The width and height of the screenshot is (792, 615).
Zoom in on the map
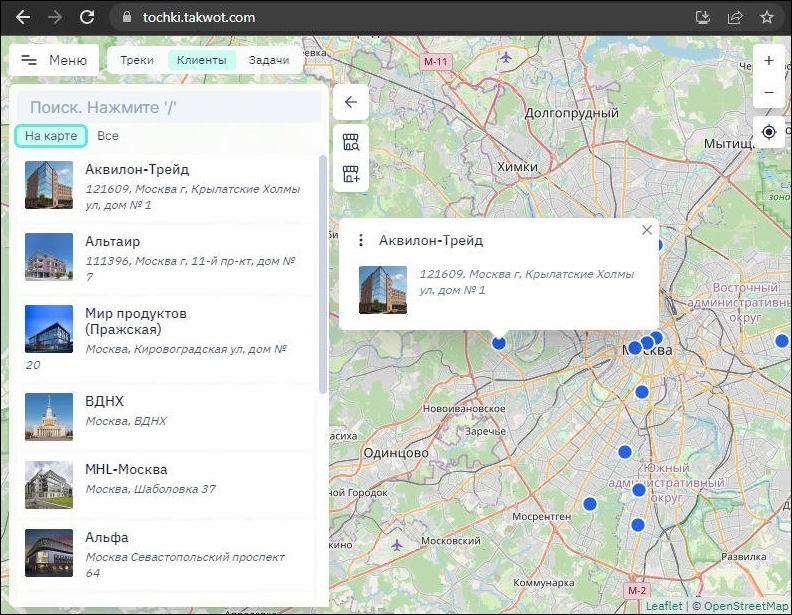(768, 61)
